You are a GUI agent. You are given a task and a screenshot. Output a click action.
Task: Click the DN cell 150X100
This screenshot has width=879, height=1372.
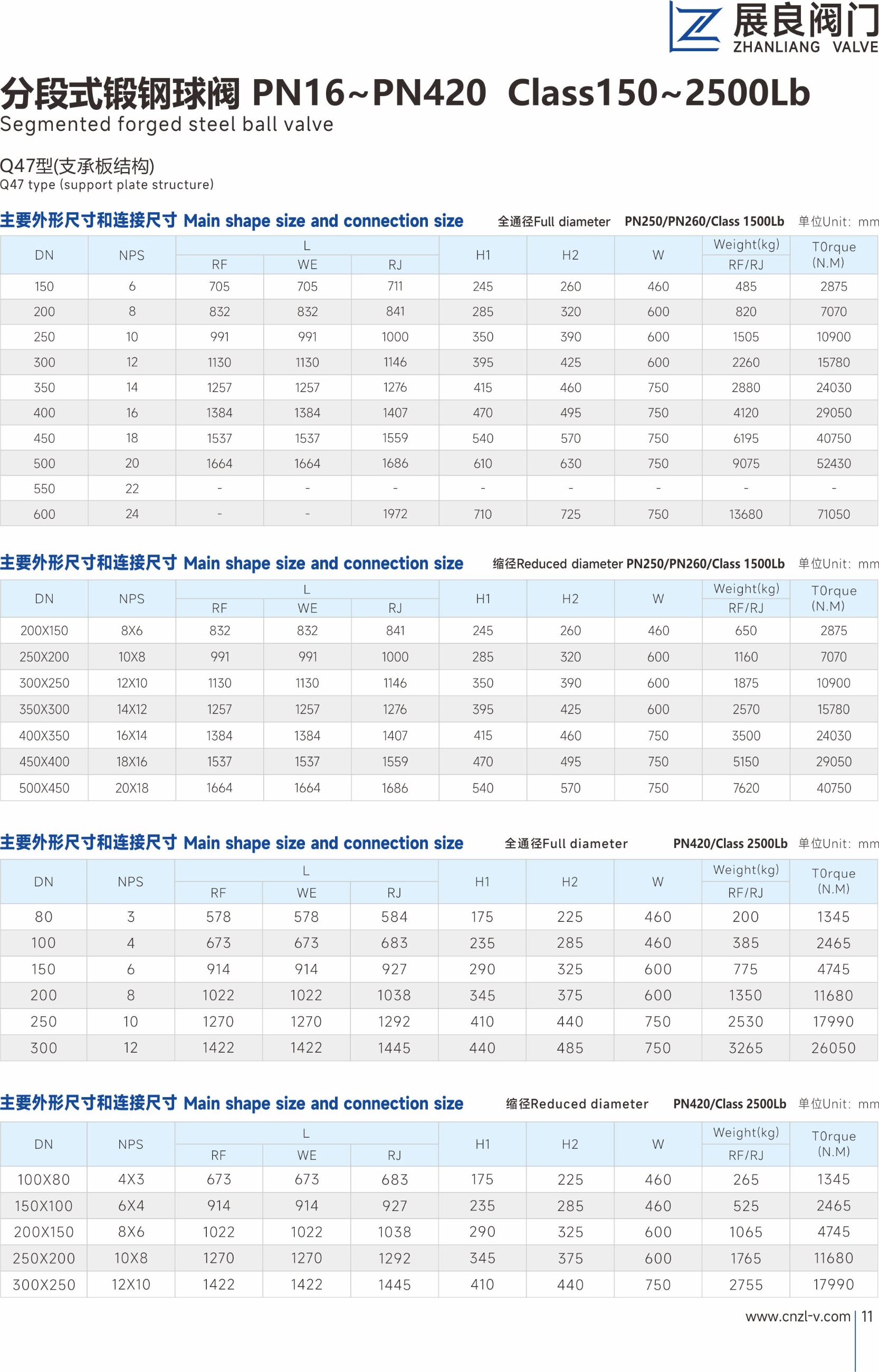(x=43, y=1206)
